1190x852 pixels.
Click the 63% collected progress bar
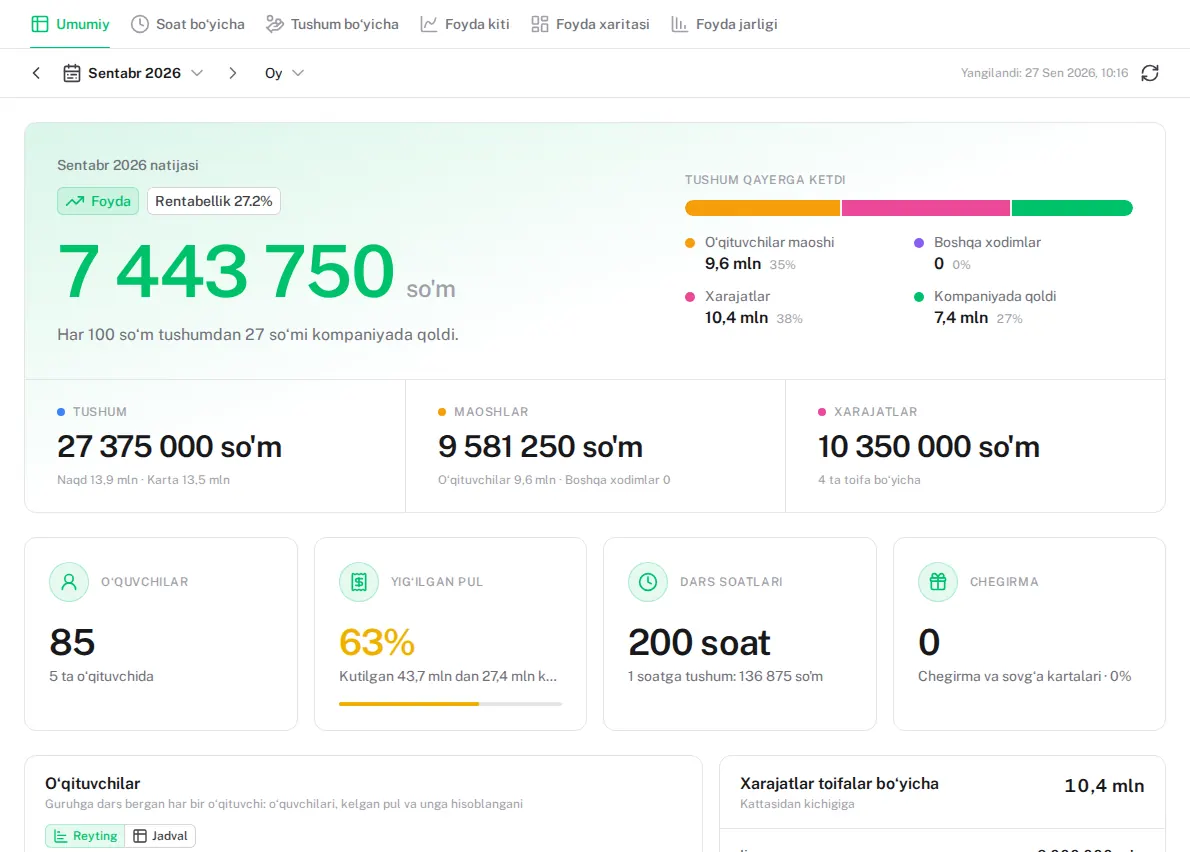coord(450,704)
